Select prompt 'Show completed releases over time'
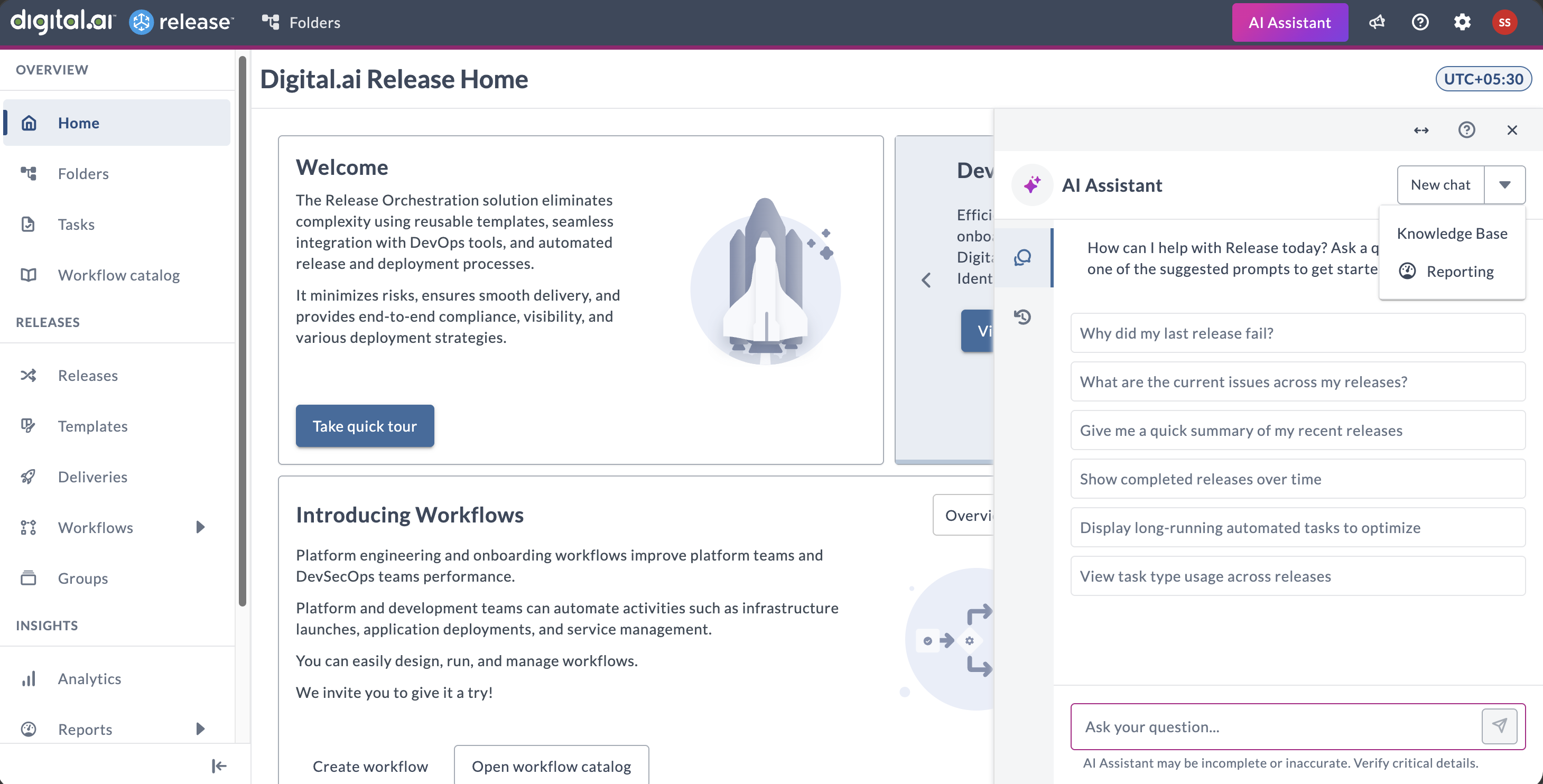The width and height of the screenshot is (1543, 784). point(1298,479)
